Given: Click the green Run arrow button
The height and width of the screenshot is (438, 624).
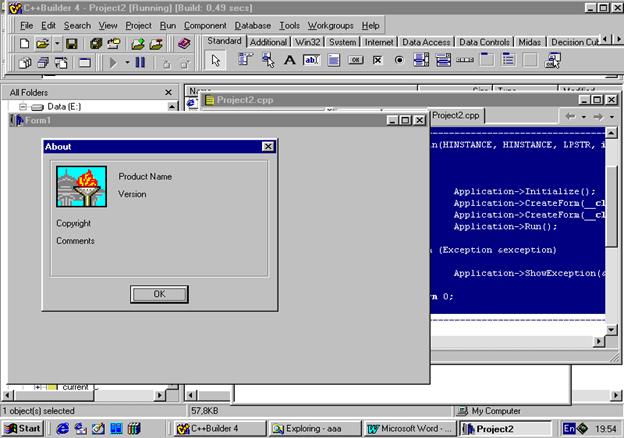Looking at the screenshot, I should pos(113,62).
